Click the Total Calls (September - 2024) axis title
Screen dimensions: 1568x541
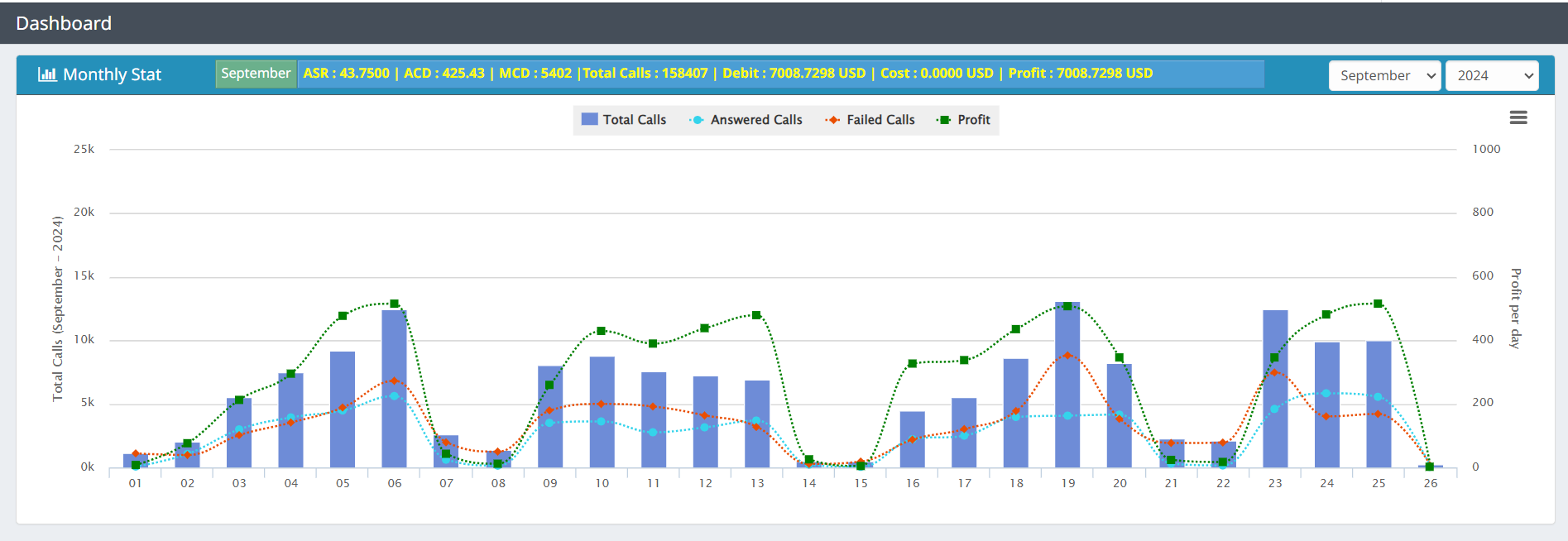tap(57, 309)
